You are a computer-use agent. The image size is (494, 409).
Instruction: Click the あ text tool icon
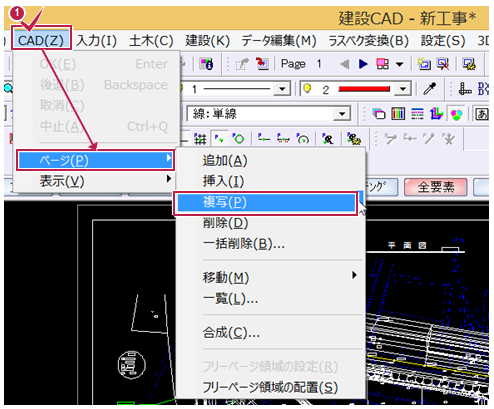point(482,114)
